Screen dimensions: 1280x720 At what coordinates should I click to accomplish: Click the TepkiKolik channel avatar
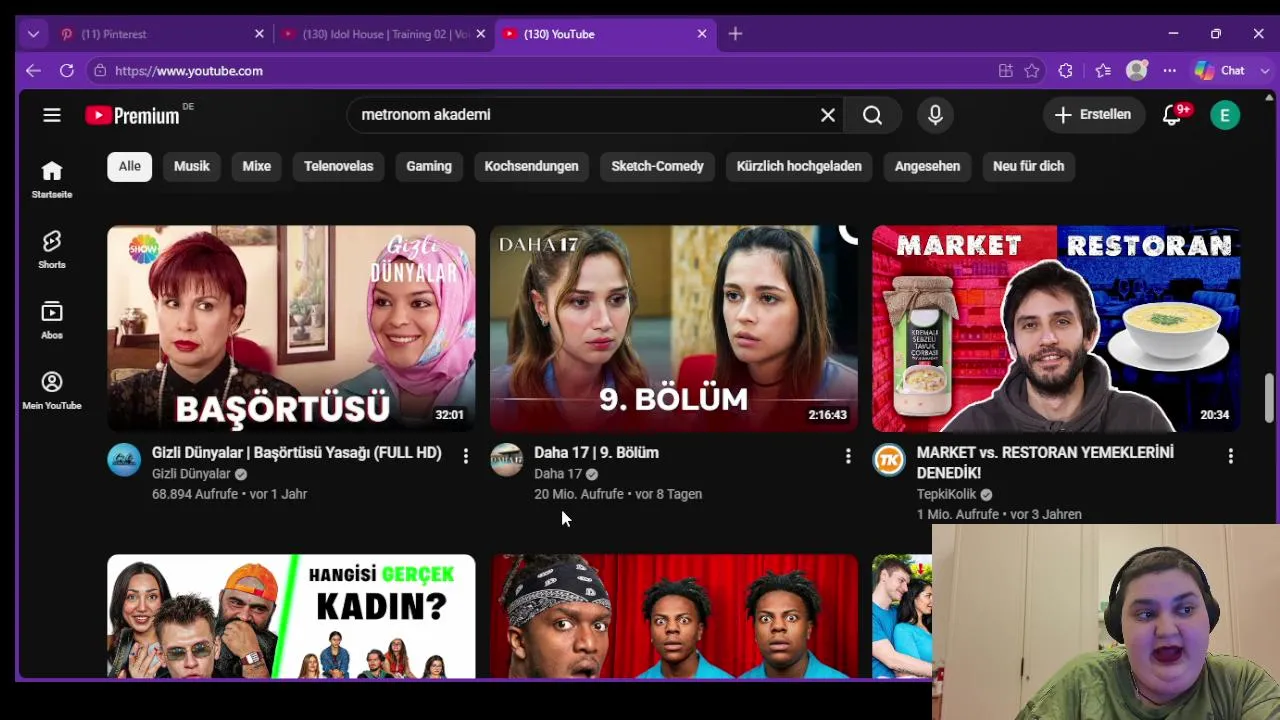pos(889,460)
